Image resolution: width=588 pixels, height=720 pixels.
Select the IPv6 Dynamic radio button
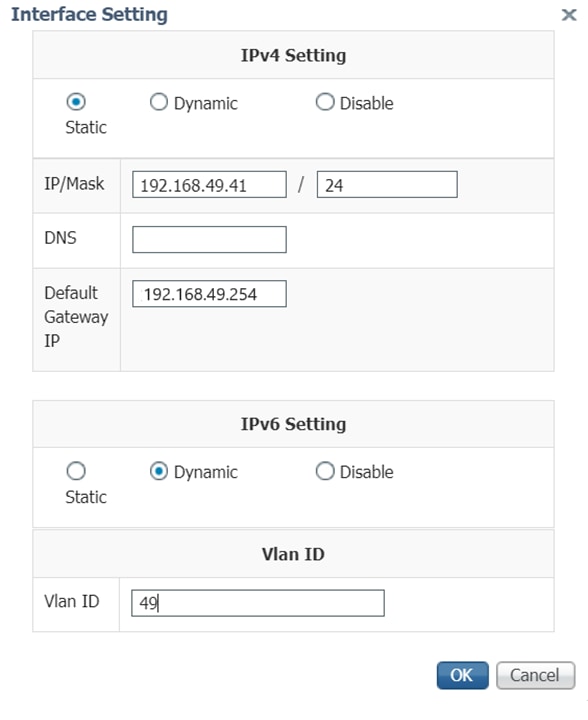(x=159, y=471)
